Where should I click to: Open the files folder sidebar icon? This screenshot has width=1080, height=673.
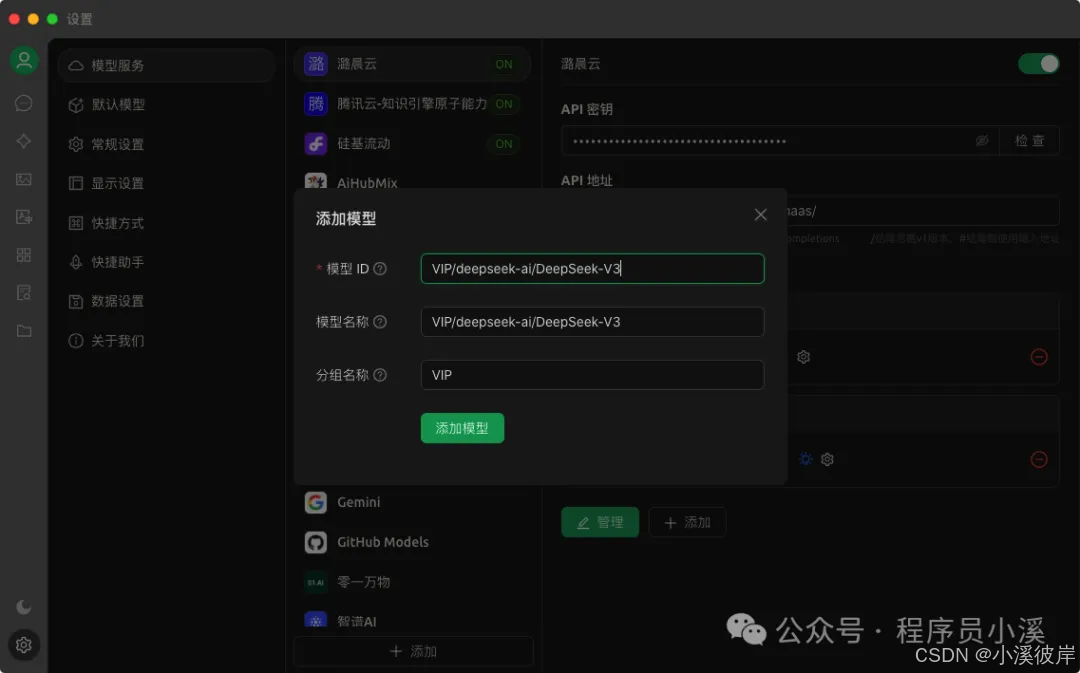(23, 331)
